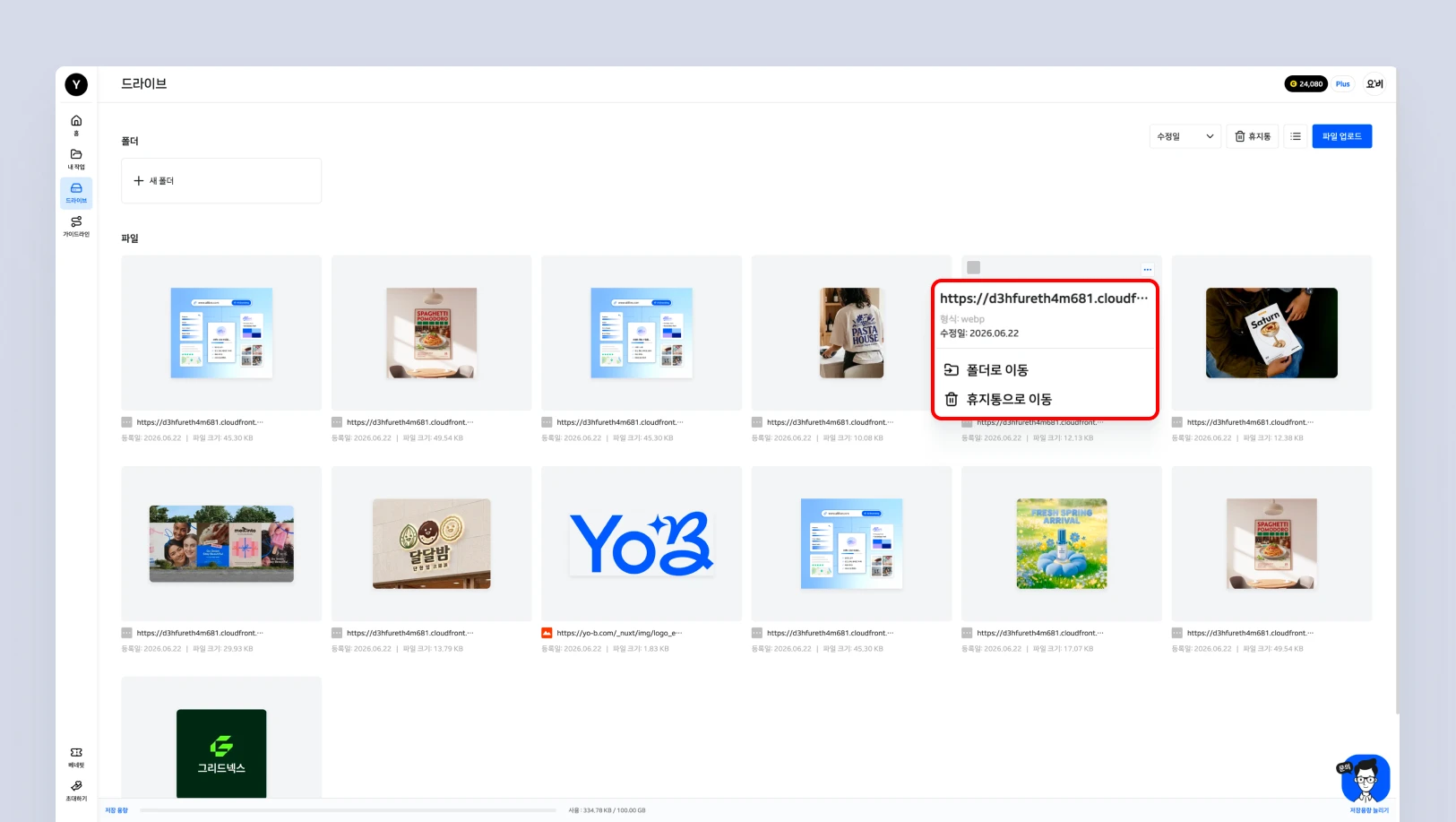
Task: Tick the selection checkbox on the open file card
Action: 974,267
